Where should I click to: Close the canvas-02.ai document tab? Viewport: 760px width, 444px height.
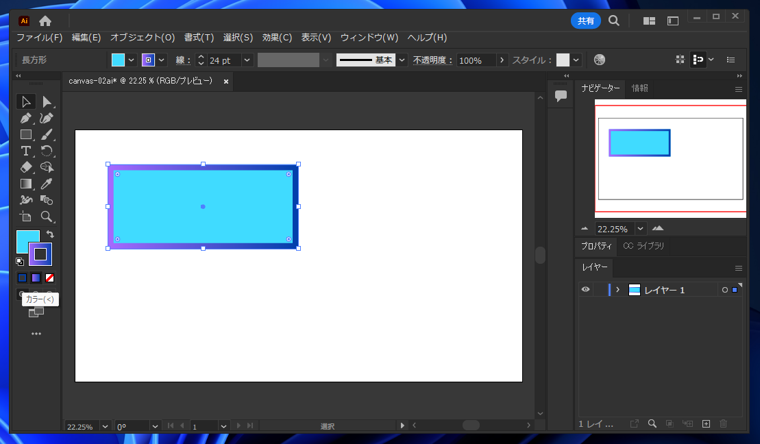(x=226, y=81)
